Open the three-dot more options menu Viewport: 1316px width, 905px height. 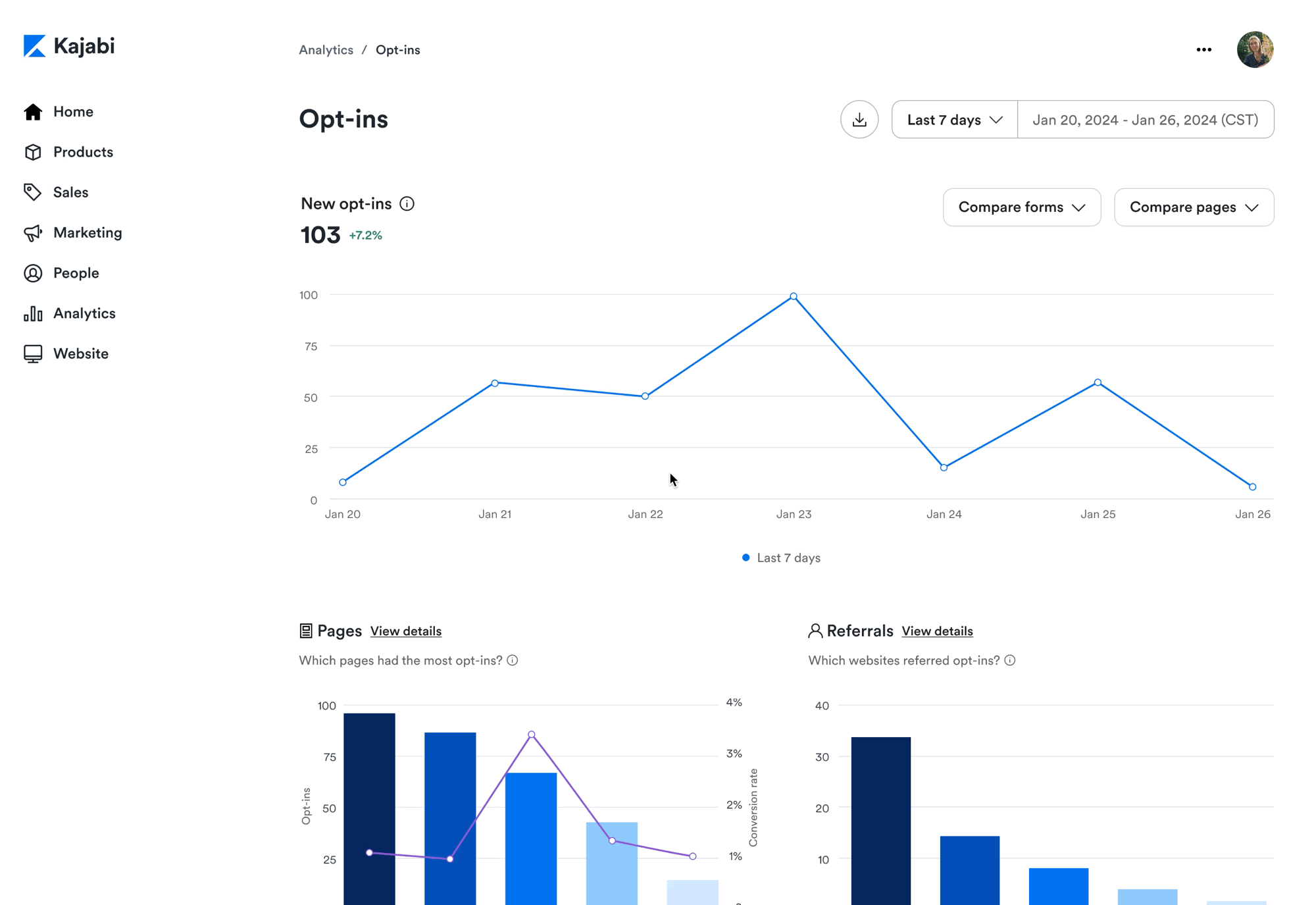coord(1204,50)
